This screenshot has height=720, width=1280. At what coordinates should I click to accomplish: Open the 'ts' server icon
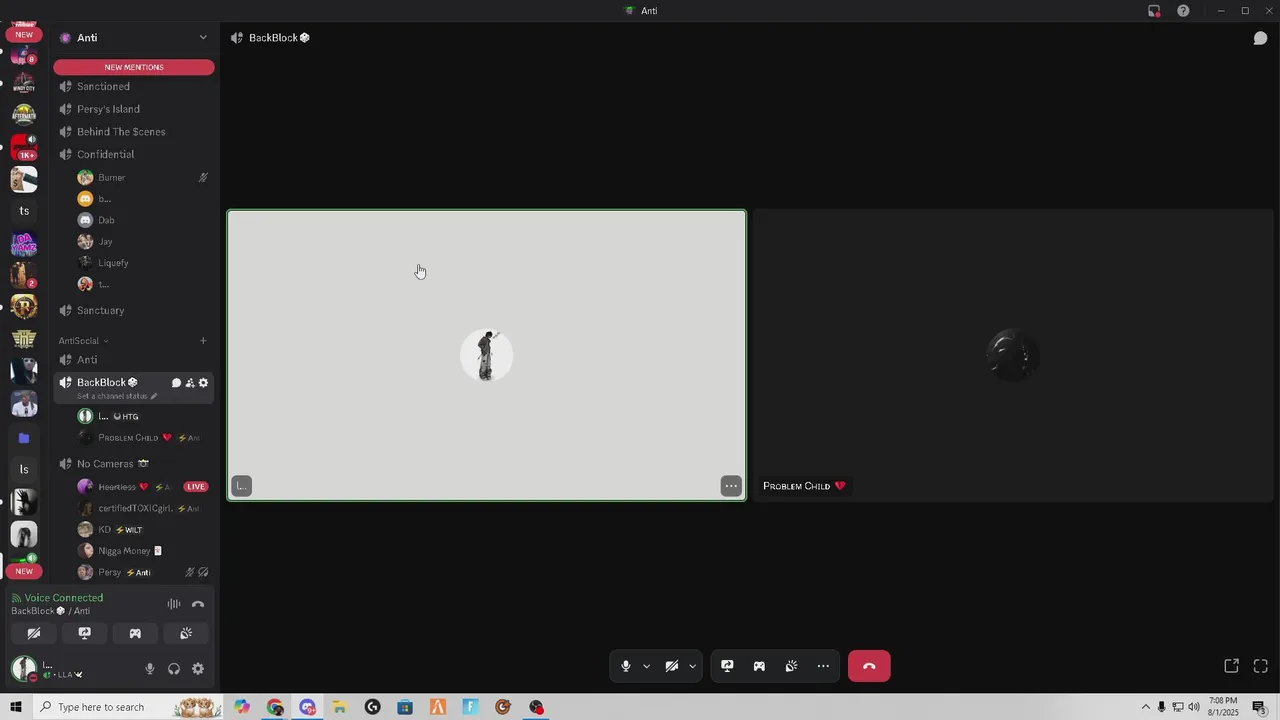(x=24, y=211)
